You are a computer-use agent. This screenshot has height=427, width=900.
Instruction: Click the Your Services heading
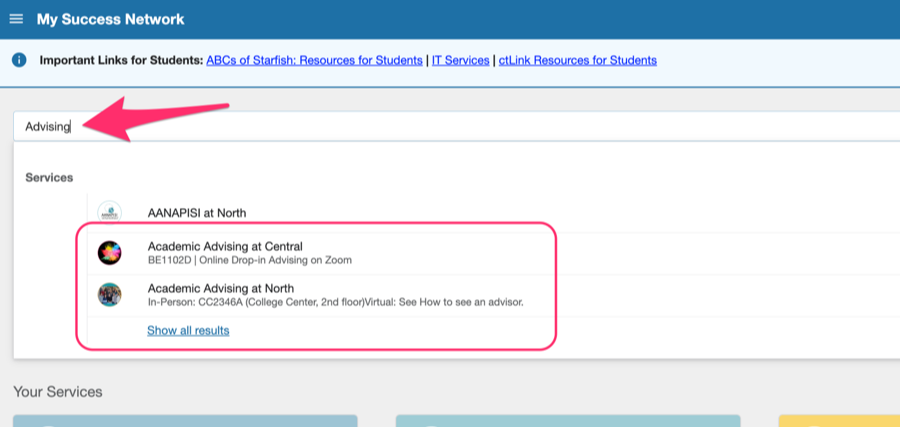[x=58, y=392]
